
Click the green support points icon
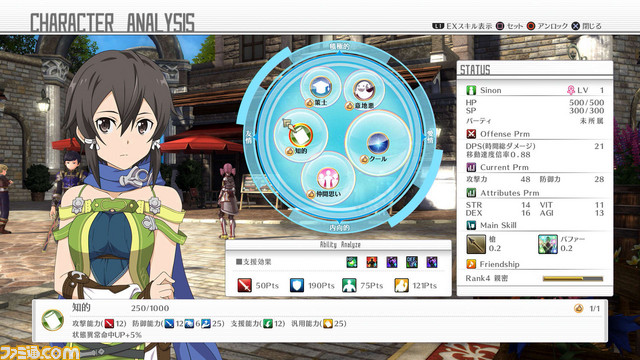point(349,285)
